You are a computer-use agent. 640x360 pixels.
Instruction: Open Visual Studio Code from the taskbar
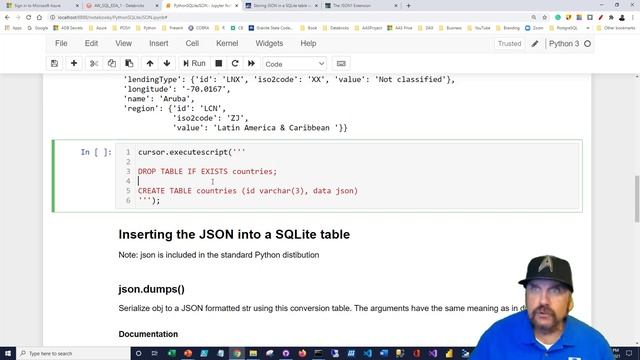367,353
